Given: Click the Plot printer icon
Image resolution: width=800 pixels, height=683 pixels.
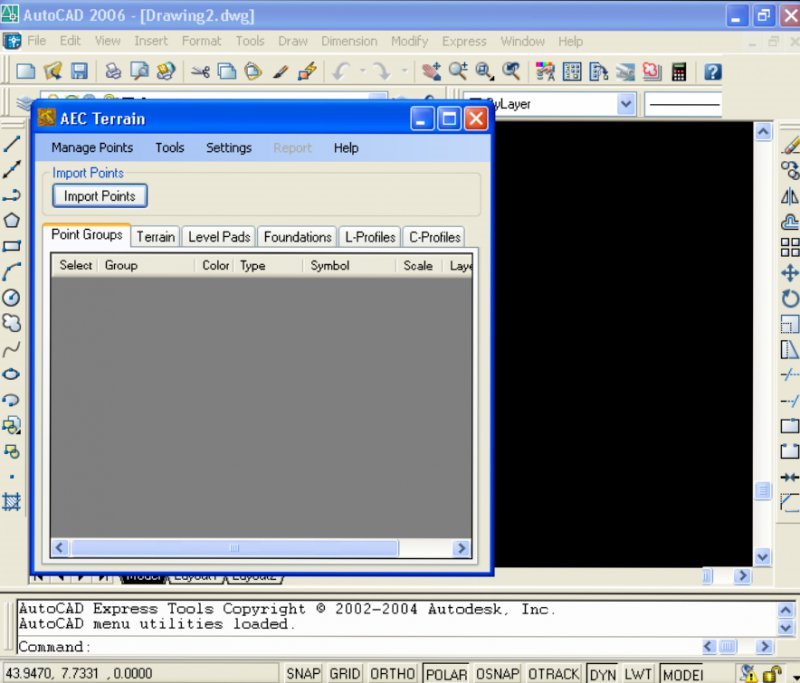Looking at the screenshot, I should 113,71.
